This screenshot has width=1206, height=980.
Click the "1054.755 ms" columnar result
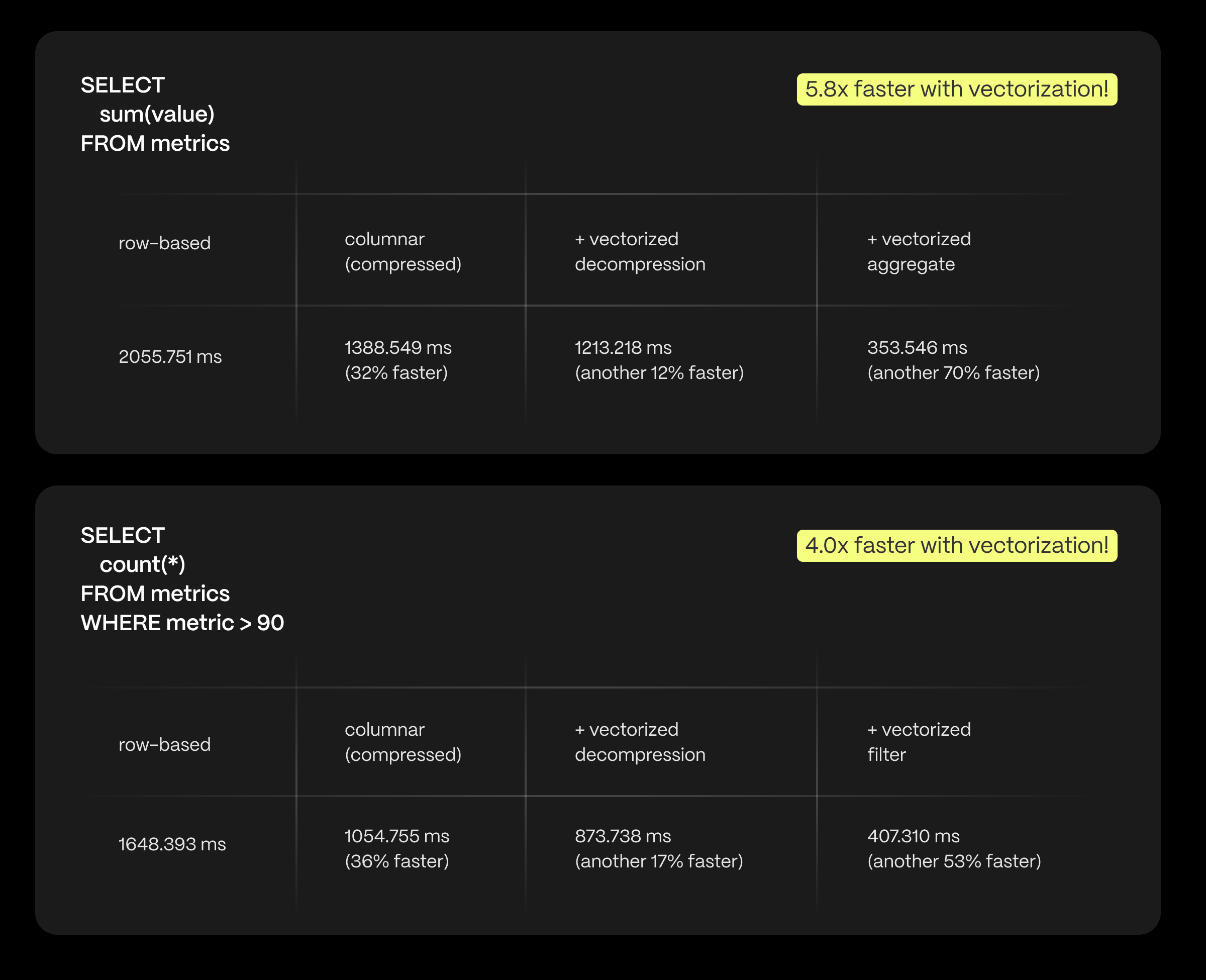pos(397,836)
